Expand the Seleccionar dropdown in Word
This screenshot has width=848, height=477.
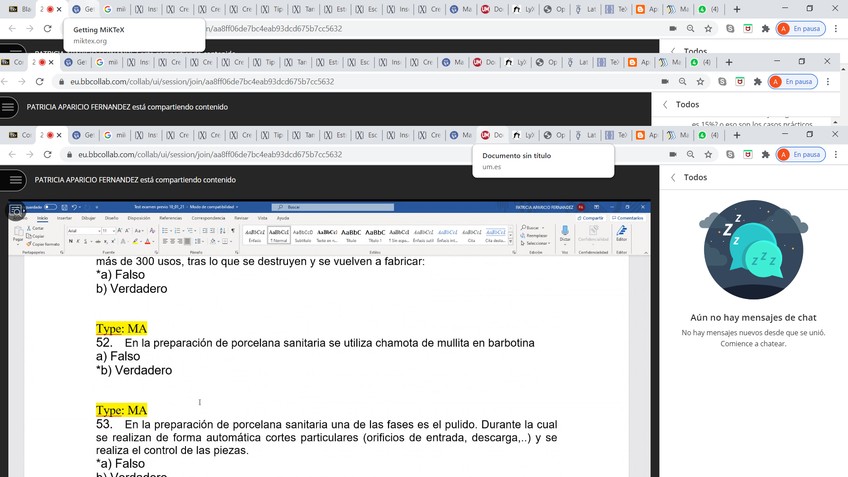[x=536, y=243]
